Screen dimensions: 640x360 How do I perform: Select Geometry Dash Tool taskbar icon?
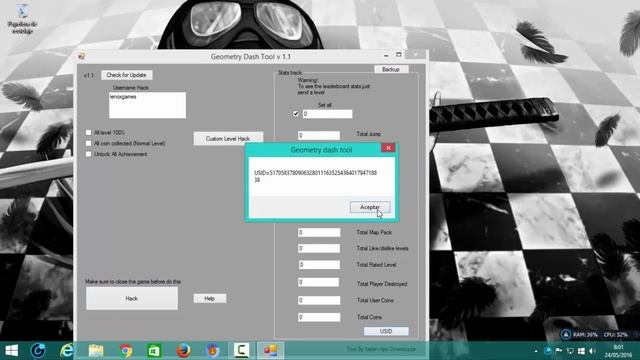tap(270, 351)
